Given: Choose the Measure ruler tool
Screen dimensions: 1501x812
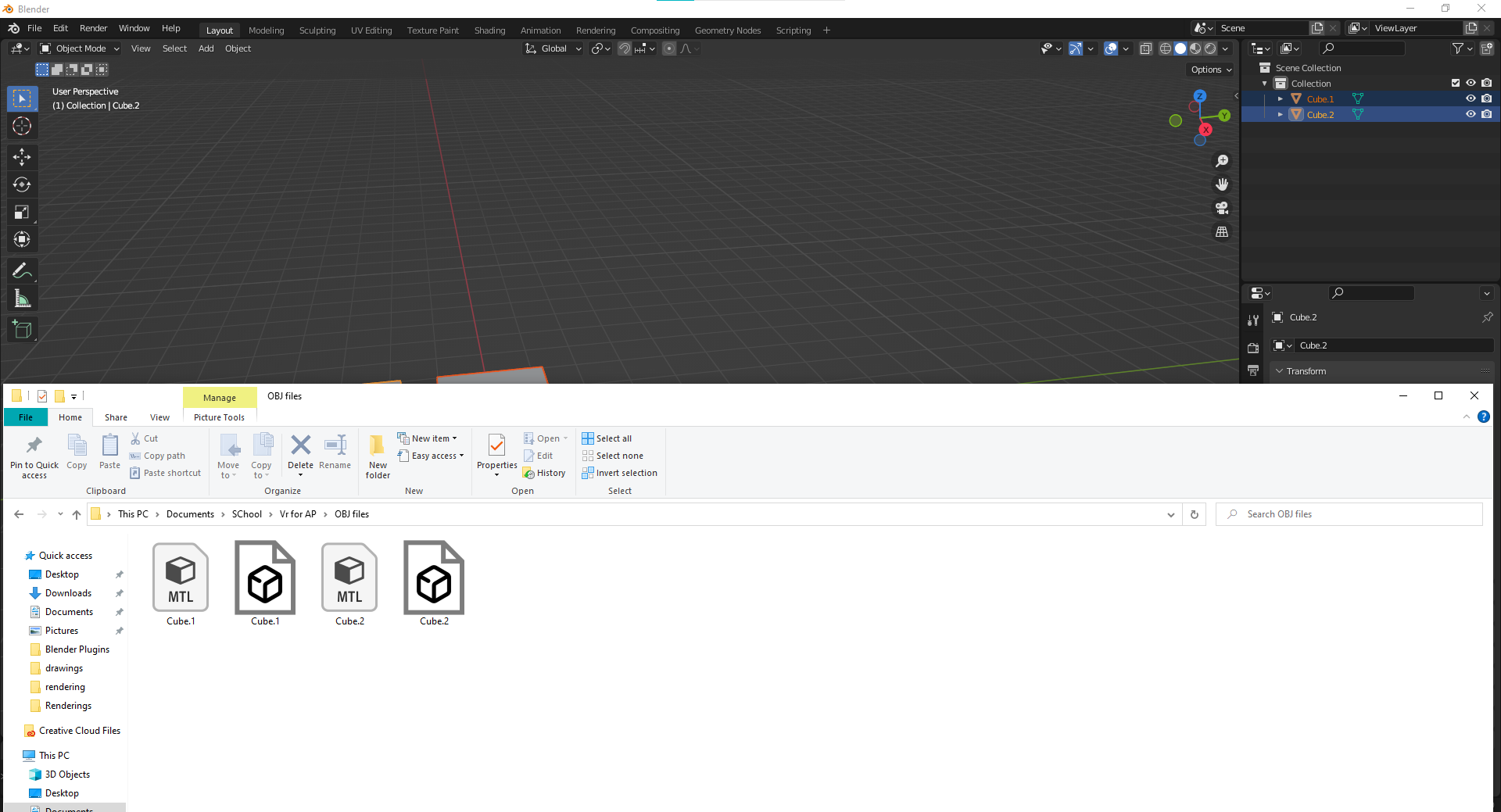Looking at the screenshot, I should [22, 299].
